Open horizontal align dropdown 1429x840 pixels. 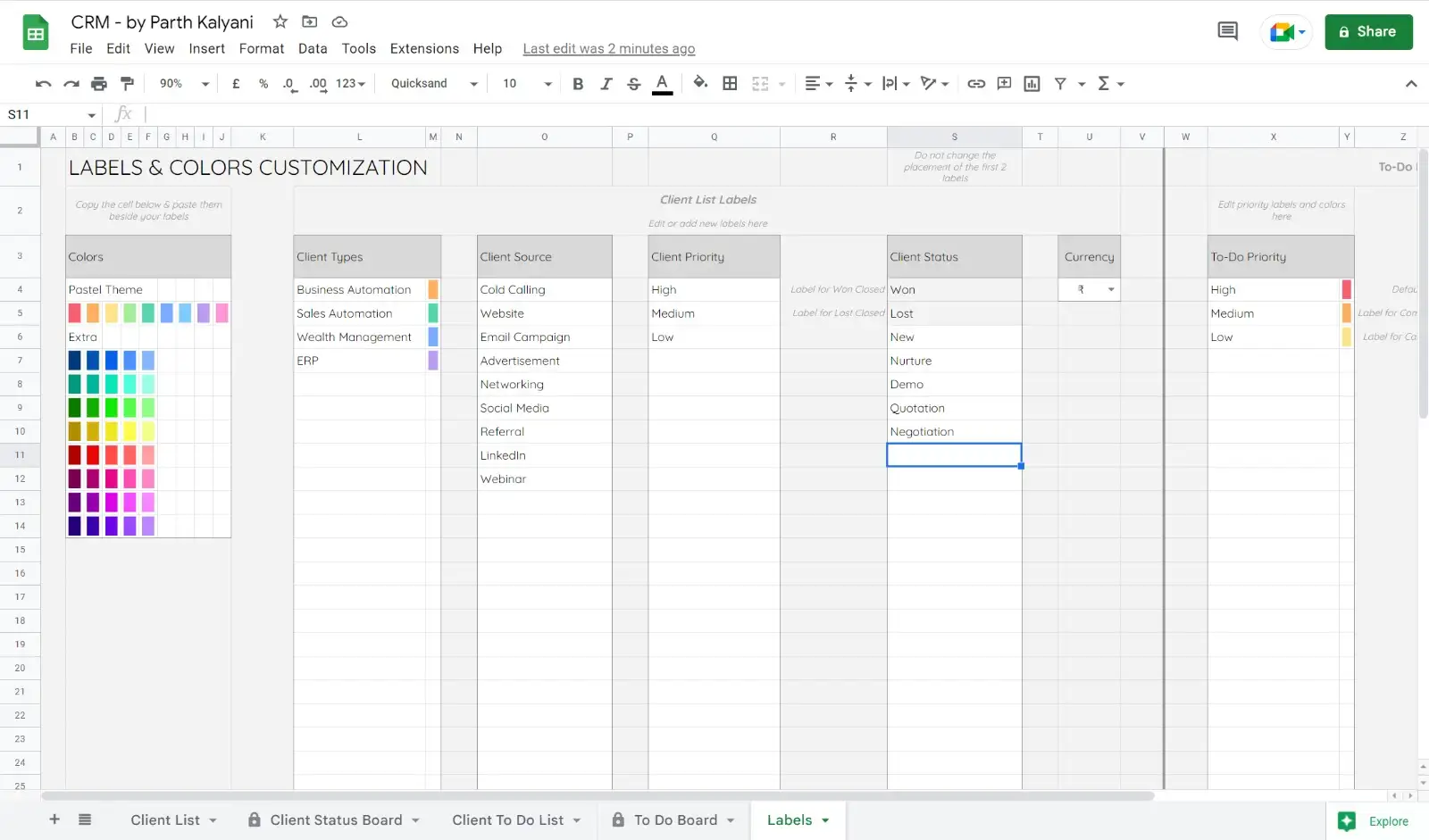pos(818,84)
